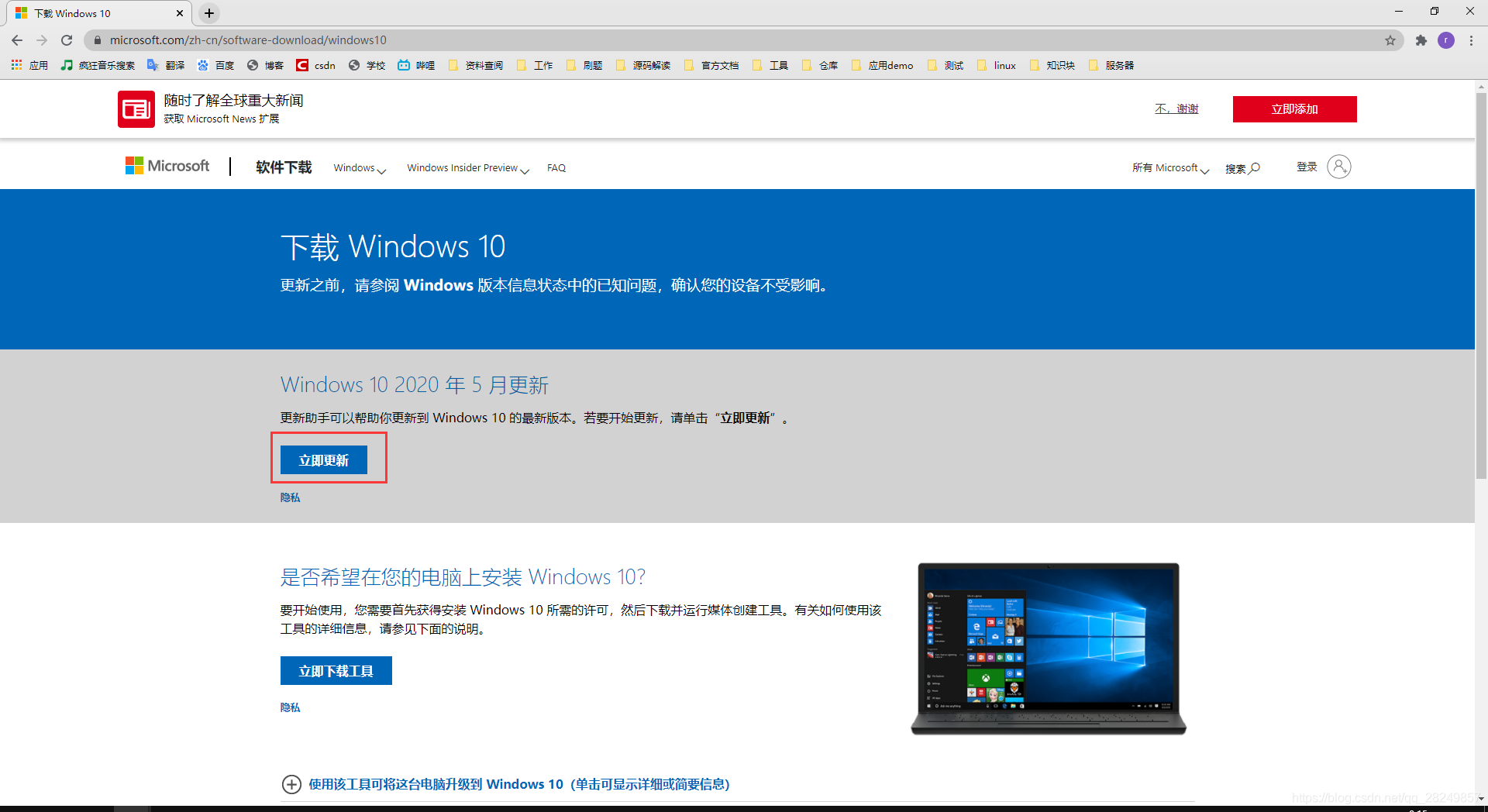Open the 应用demo bookmark folder
Image resolution: width=1488 pixels, height=812 pixels.
883,65
